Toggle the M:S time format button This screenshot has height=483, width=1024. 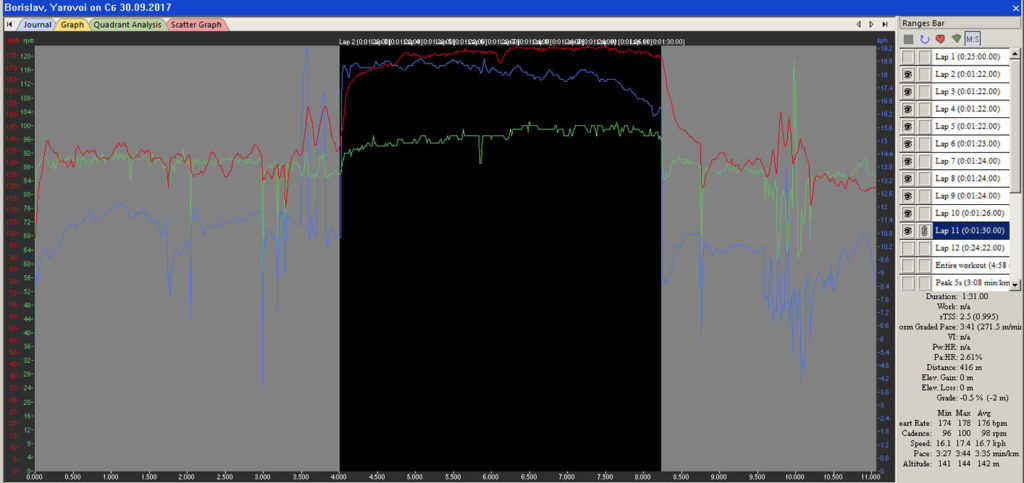pyautogui.click(x=973, y=39)
